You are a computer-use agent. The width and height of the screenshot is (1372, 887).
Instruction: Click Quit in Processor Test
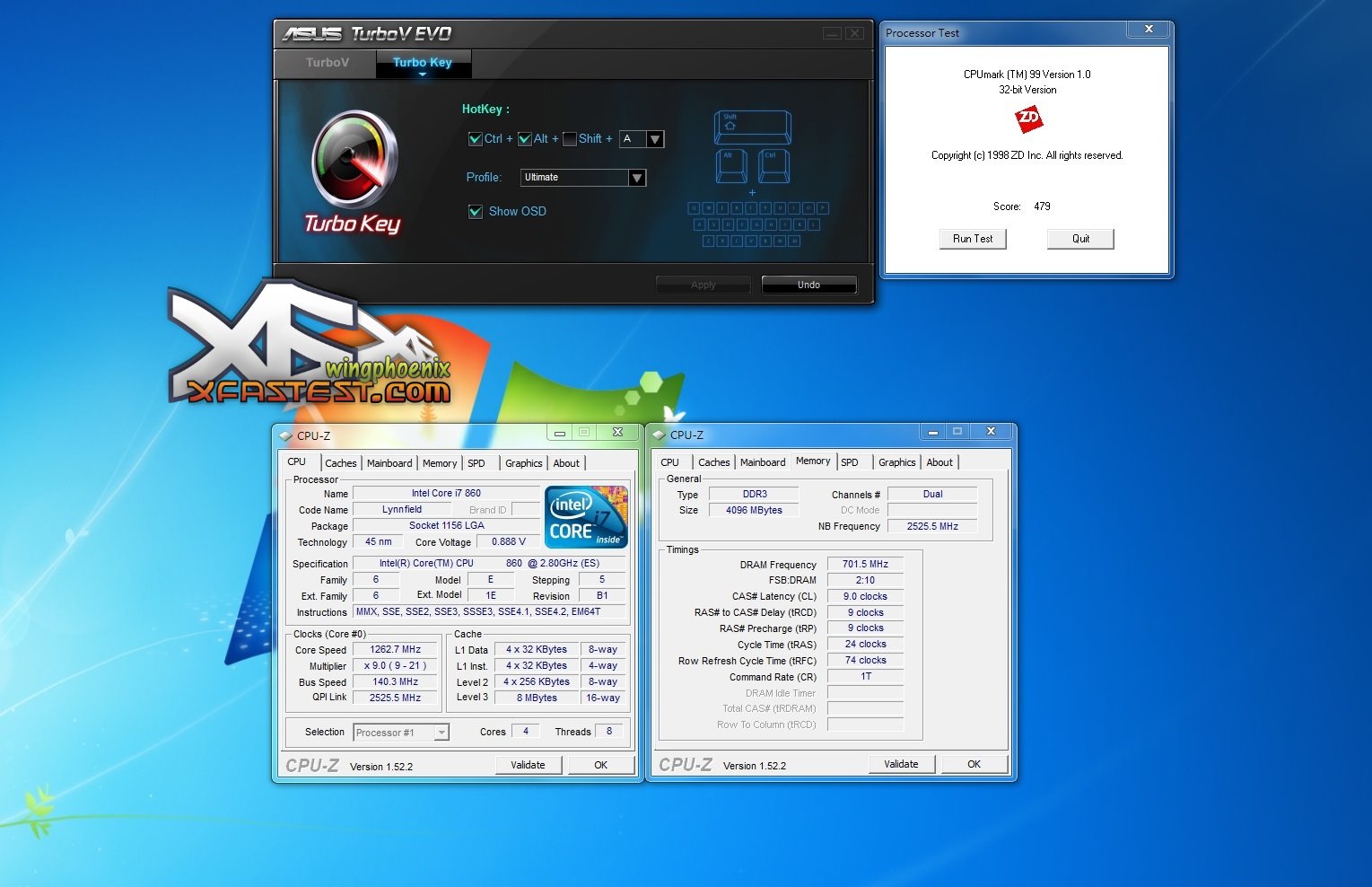[x=1080, y=239]
